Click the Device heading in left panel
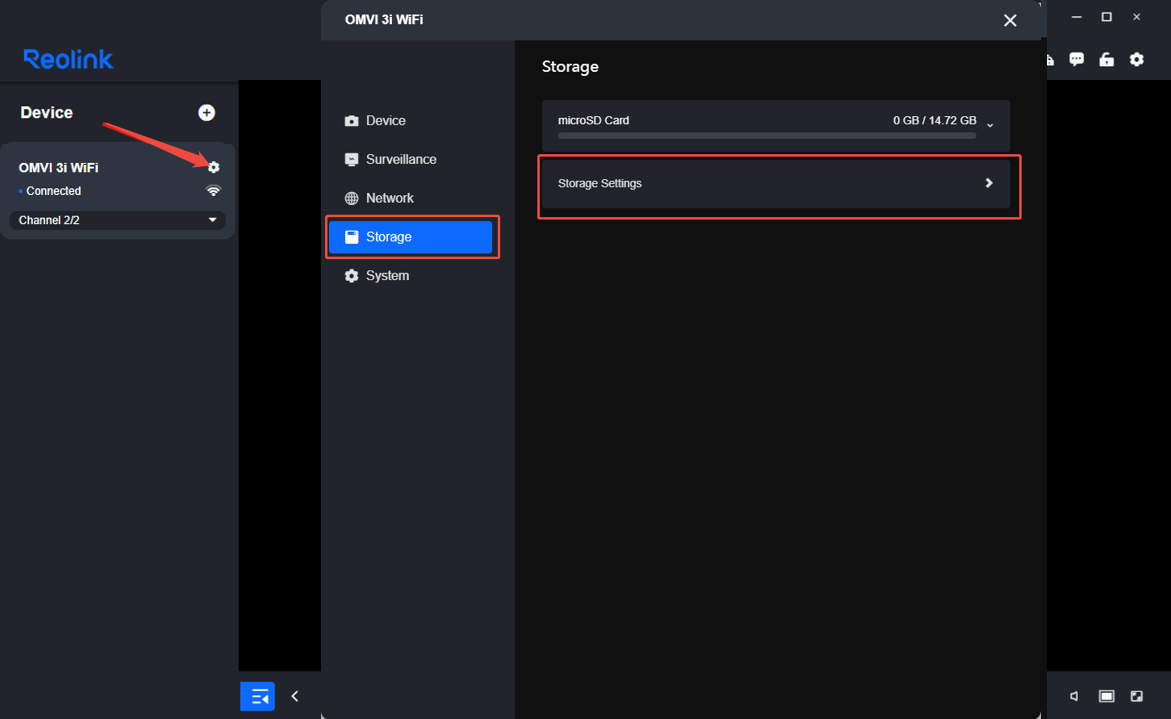 [46, 113]
